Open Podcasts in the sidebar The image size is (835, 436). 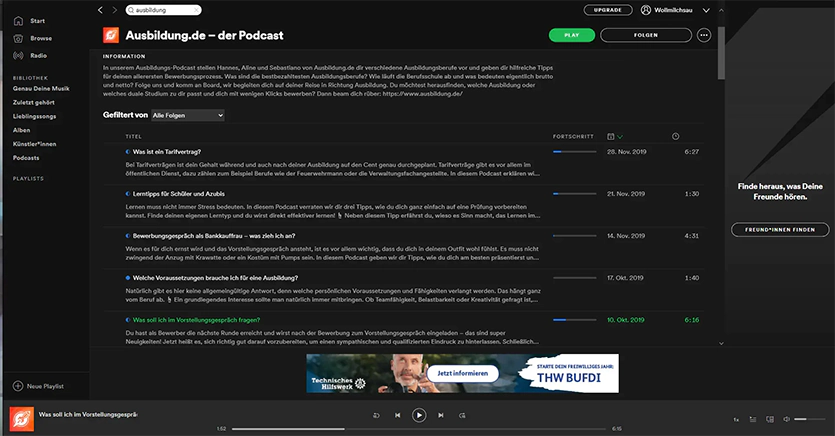tap(26, 158)
